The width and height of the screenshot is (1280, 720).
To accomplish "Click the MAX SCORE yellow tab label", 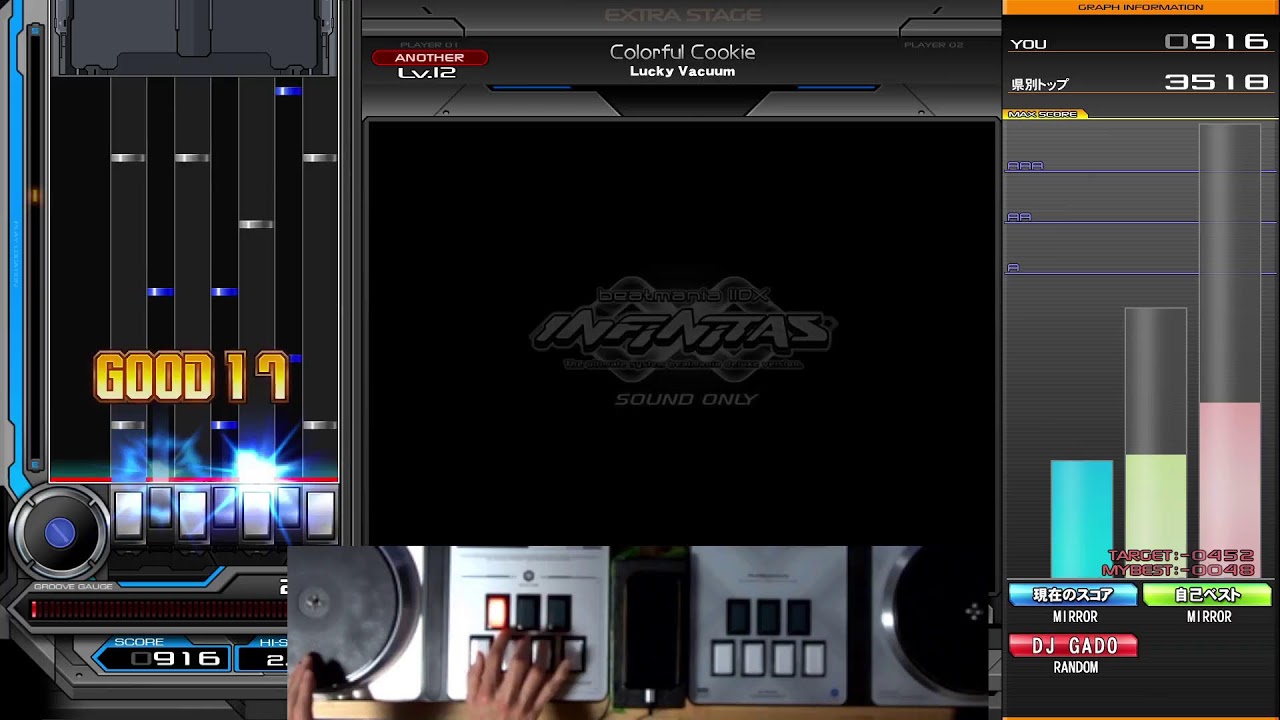I will tap(1043, 114).
